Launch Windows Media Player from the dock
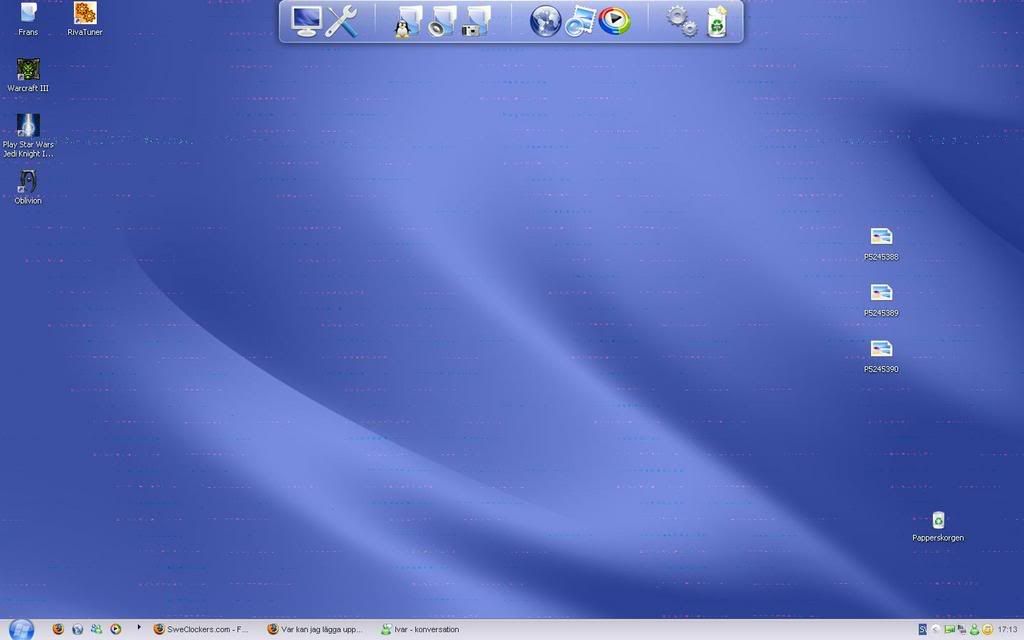This screenshot has height=640, width=1024. pyautogui.click(x=615, y=21)
